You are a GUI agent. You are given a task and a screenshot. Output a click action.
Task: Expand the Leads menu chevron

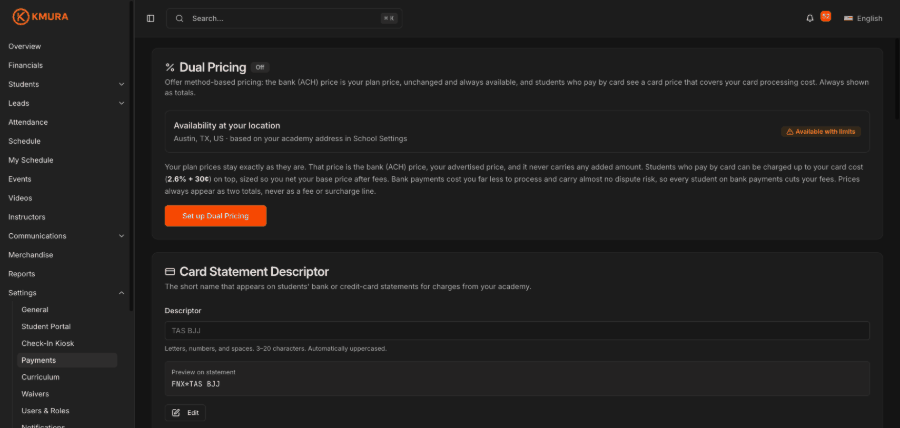pyautogui.click(x=121, y=103)
